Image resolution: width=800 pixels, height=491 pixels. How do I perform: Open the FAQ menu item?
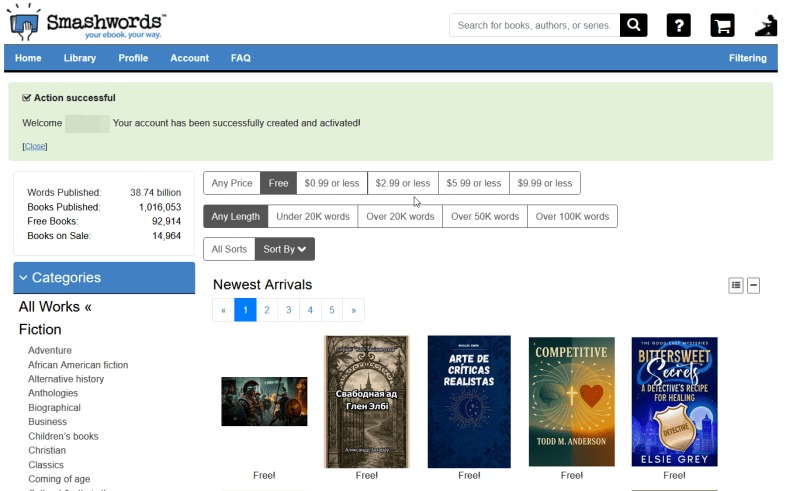pyautogui.click(x=241, y=58)
